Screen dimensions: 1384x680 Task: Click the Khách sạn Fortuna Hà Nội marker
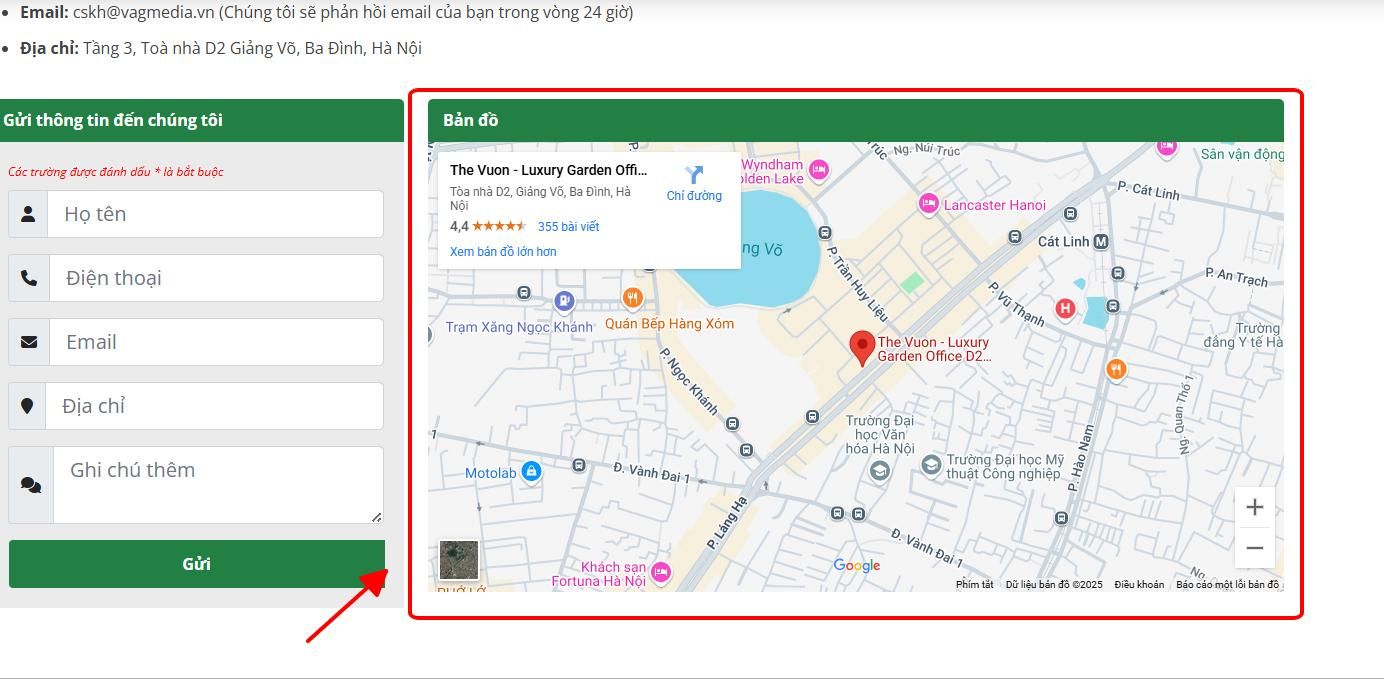pyautogui.click(x=660, y=573)
